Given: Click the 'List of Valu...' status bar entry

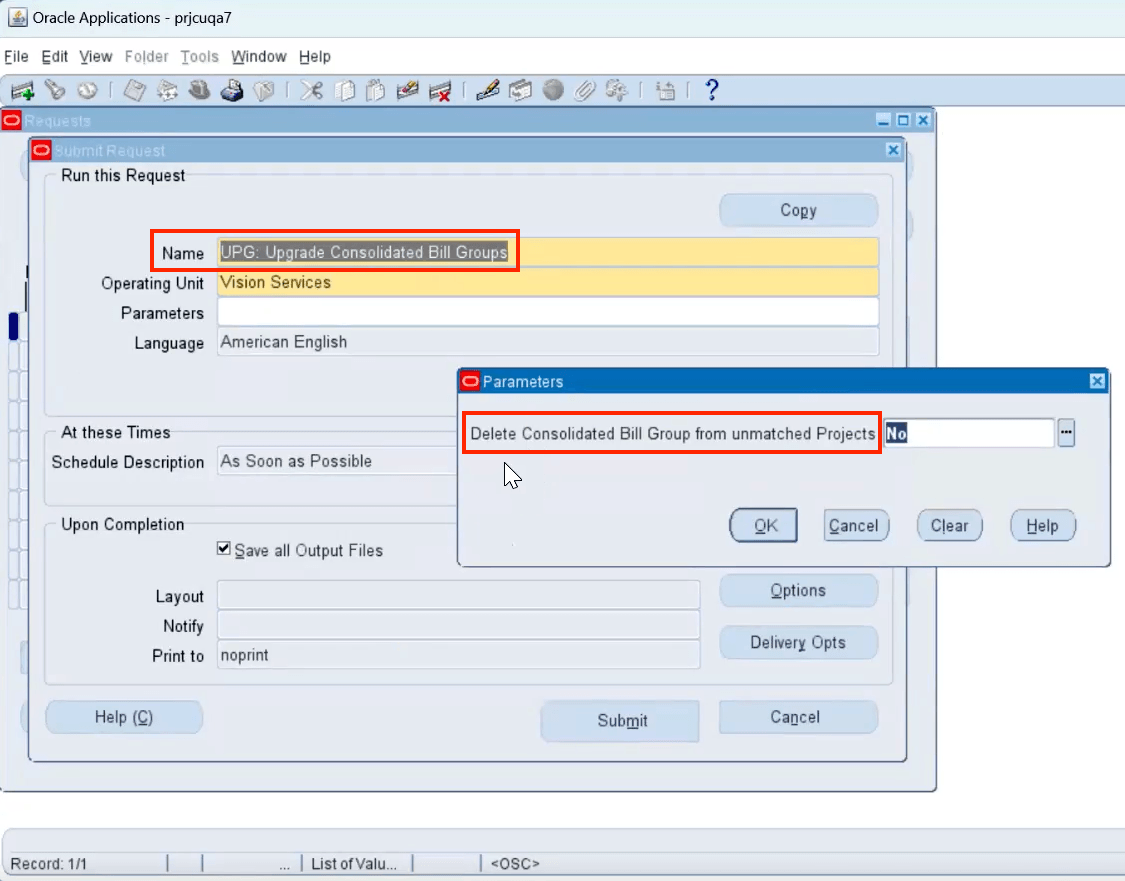Looking at the screenshot, I should [354, 864].
